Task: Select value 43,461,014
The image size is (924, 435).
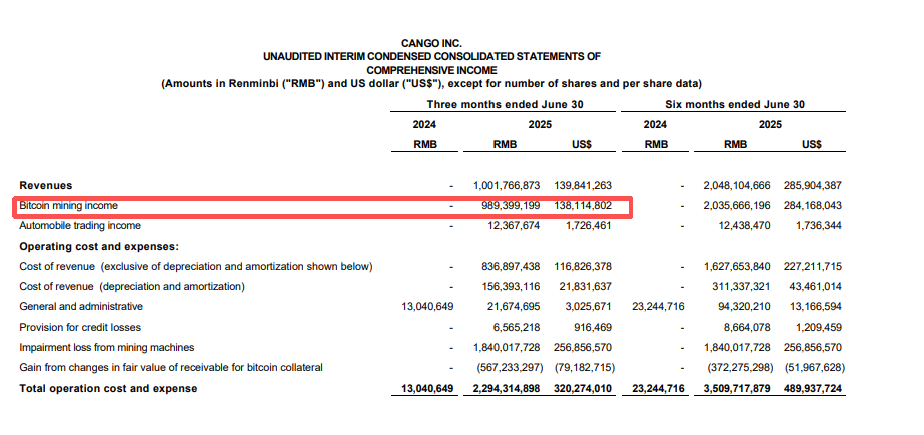Action: (816, 286)
